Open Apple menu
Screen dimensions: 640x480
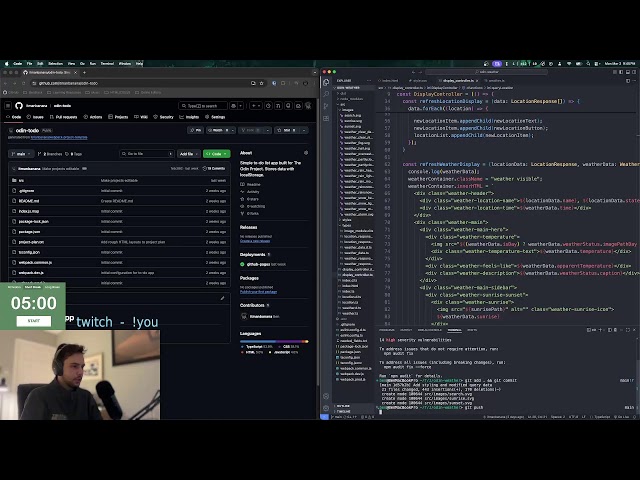[x=7, y=64]
